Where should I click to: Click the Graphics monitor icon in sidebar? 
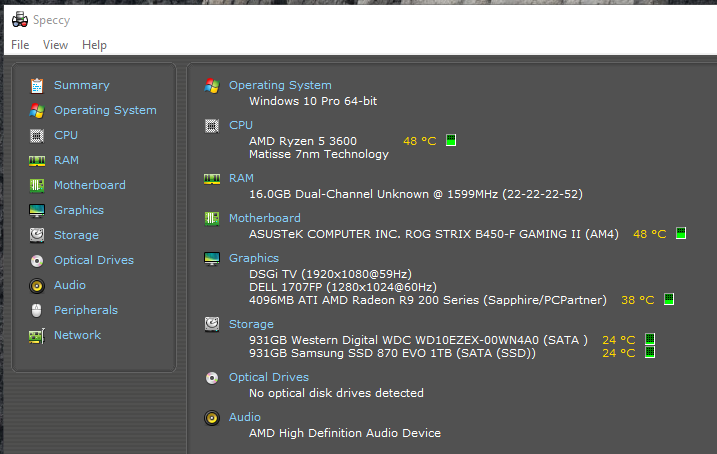click(37, 211)
